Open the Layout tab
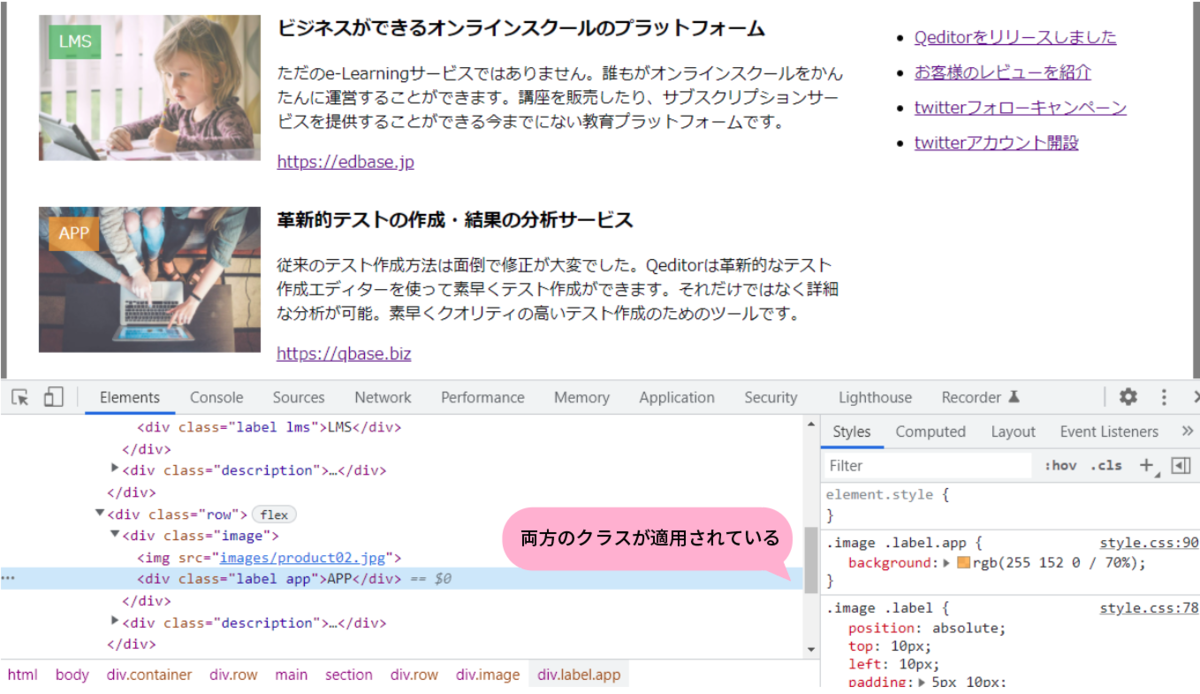 pyautogui.click(x=1013, y=431)
